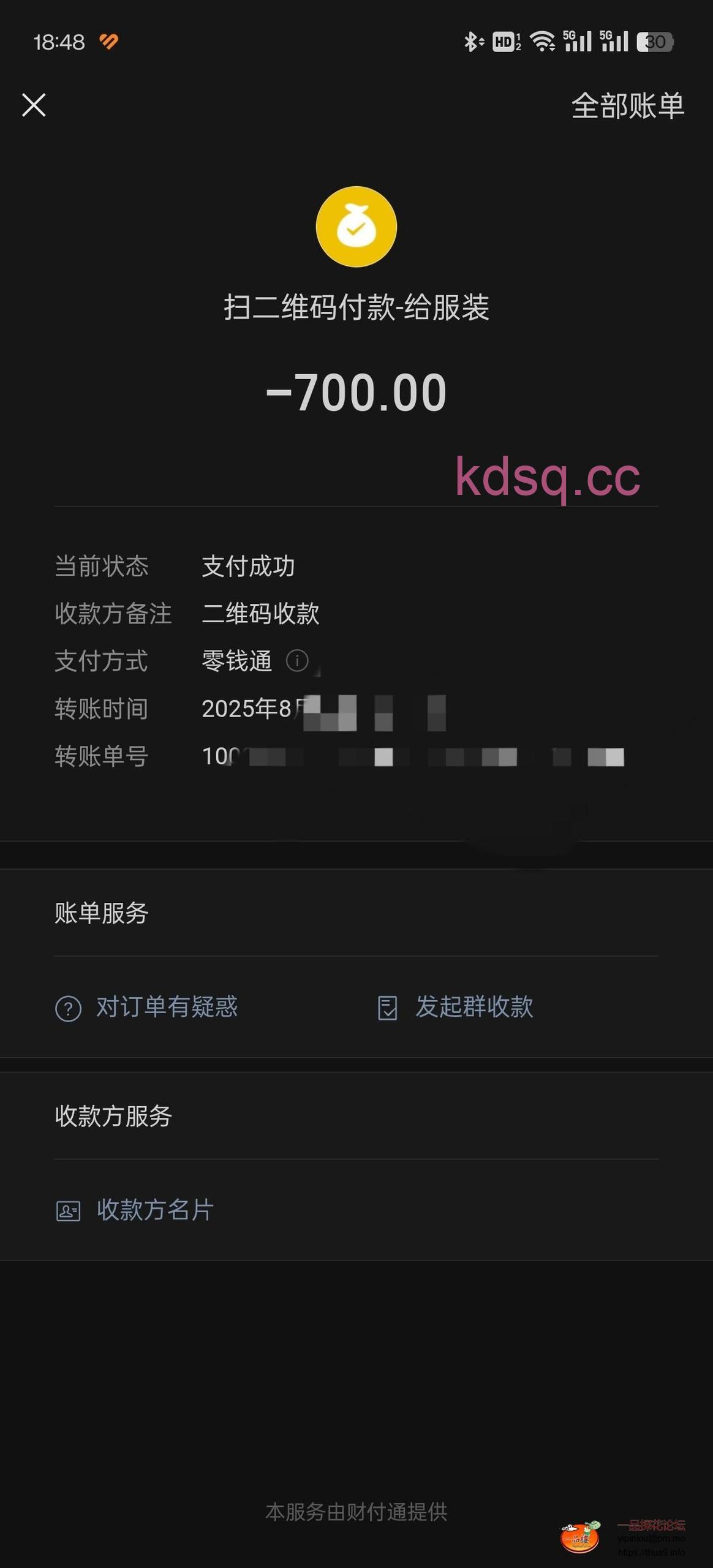713x1568 pixels.
Task: Tap the 收款方服务 section header
Action: point(113,1116)
